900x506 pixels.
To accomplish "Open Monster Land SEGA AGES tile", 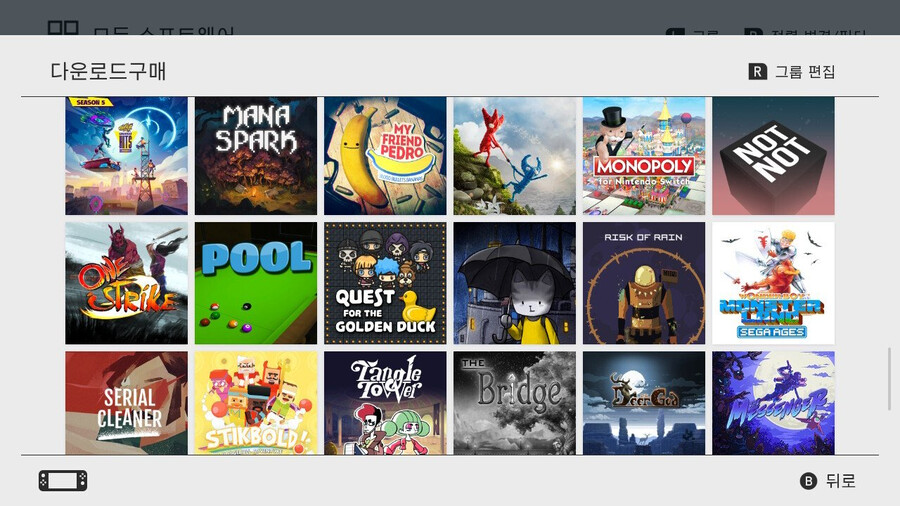I will [773, 283].
